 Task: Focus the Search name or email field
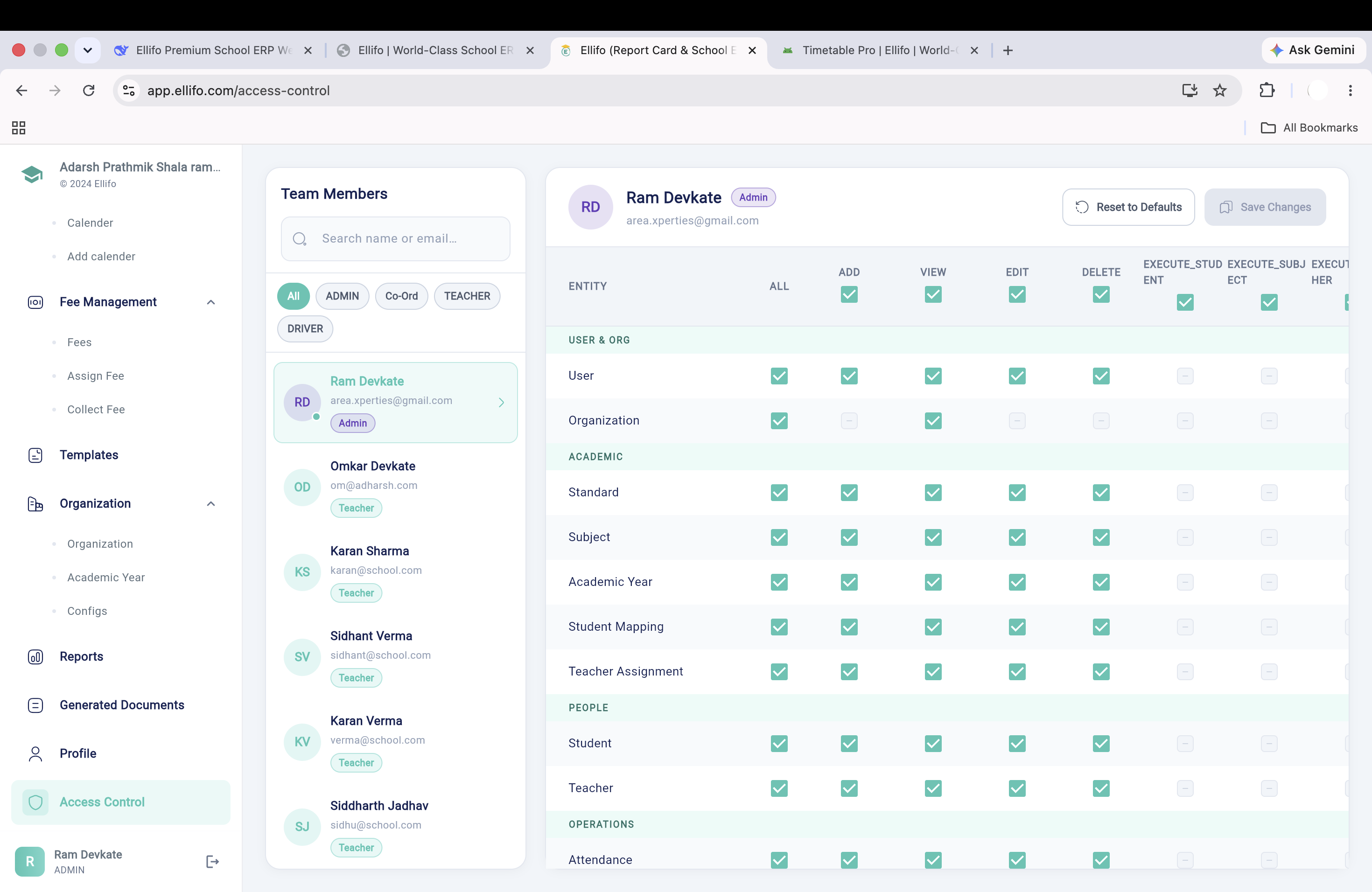(x=395, y=238)
